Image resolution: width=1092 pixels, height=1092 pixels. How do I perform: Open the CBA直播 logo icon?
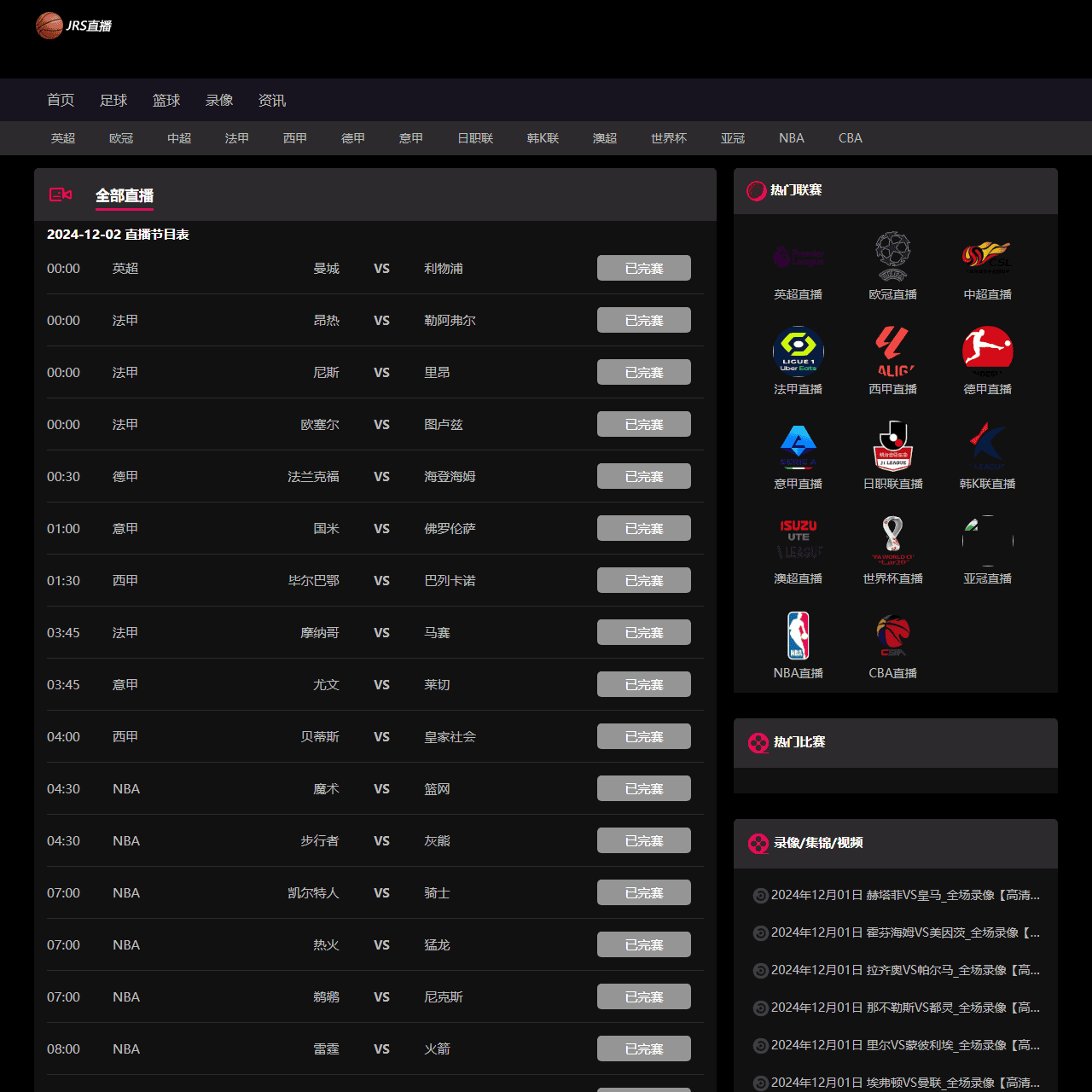(893, 636)
